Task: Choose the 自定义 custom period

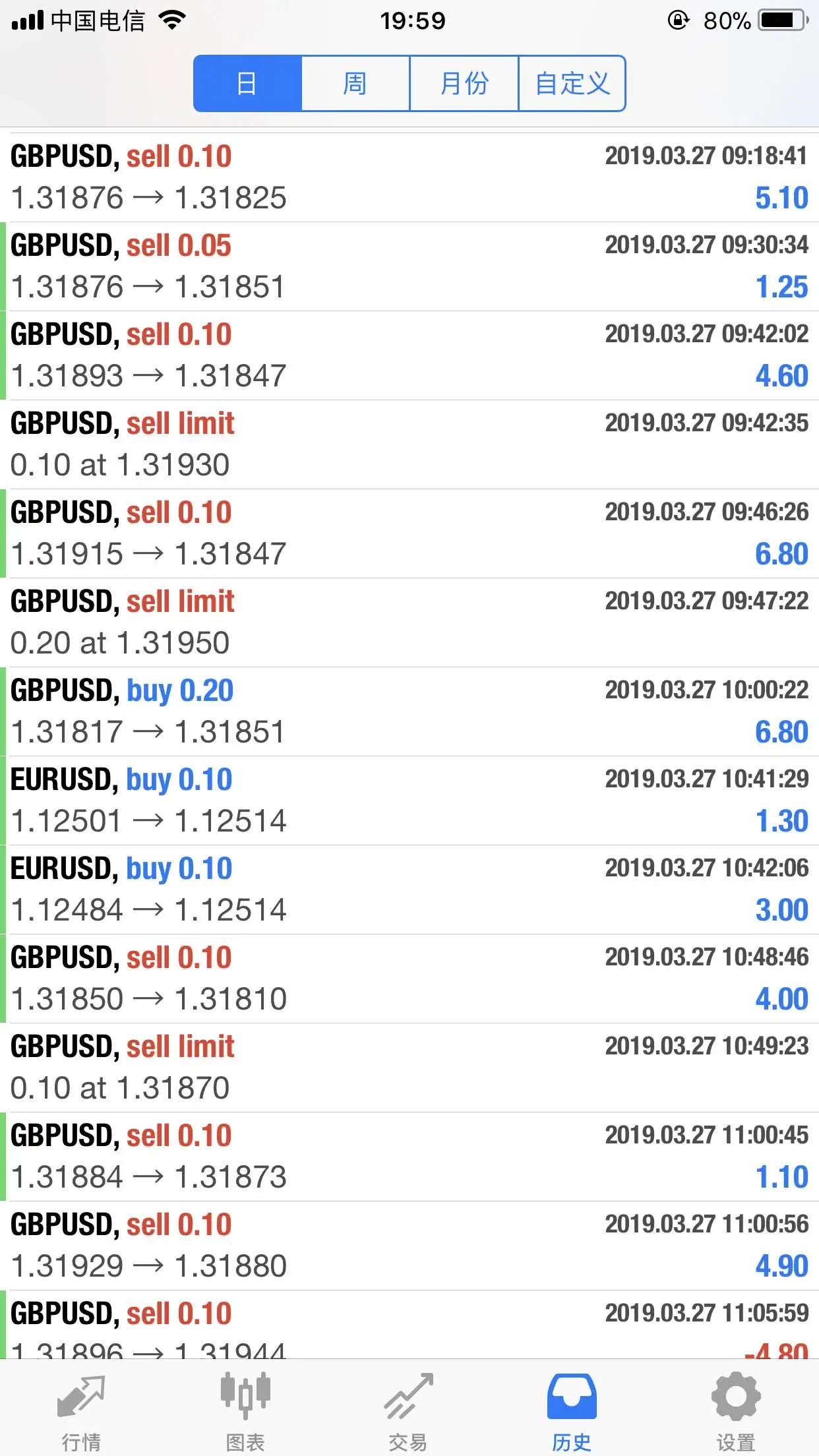Action: 572,84
